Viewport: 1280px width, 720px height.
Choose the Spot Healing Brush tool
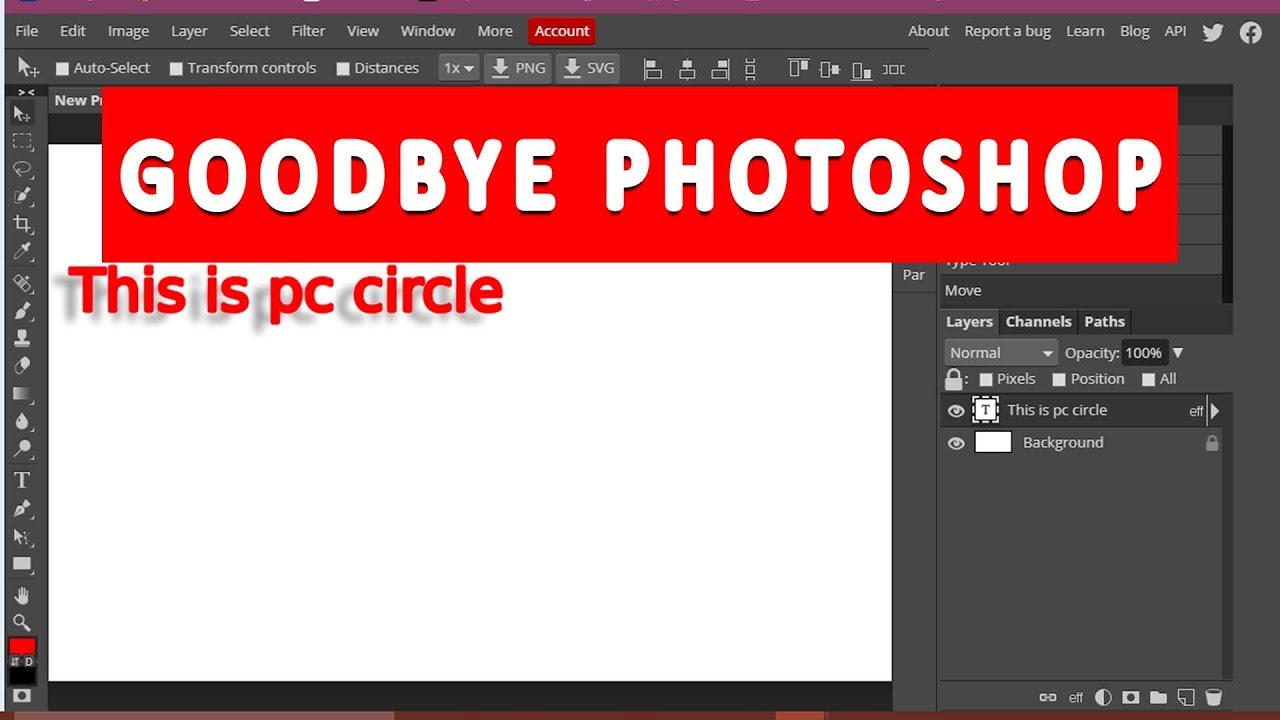[x=22, y=284]
